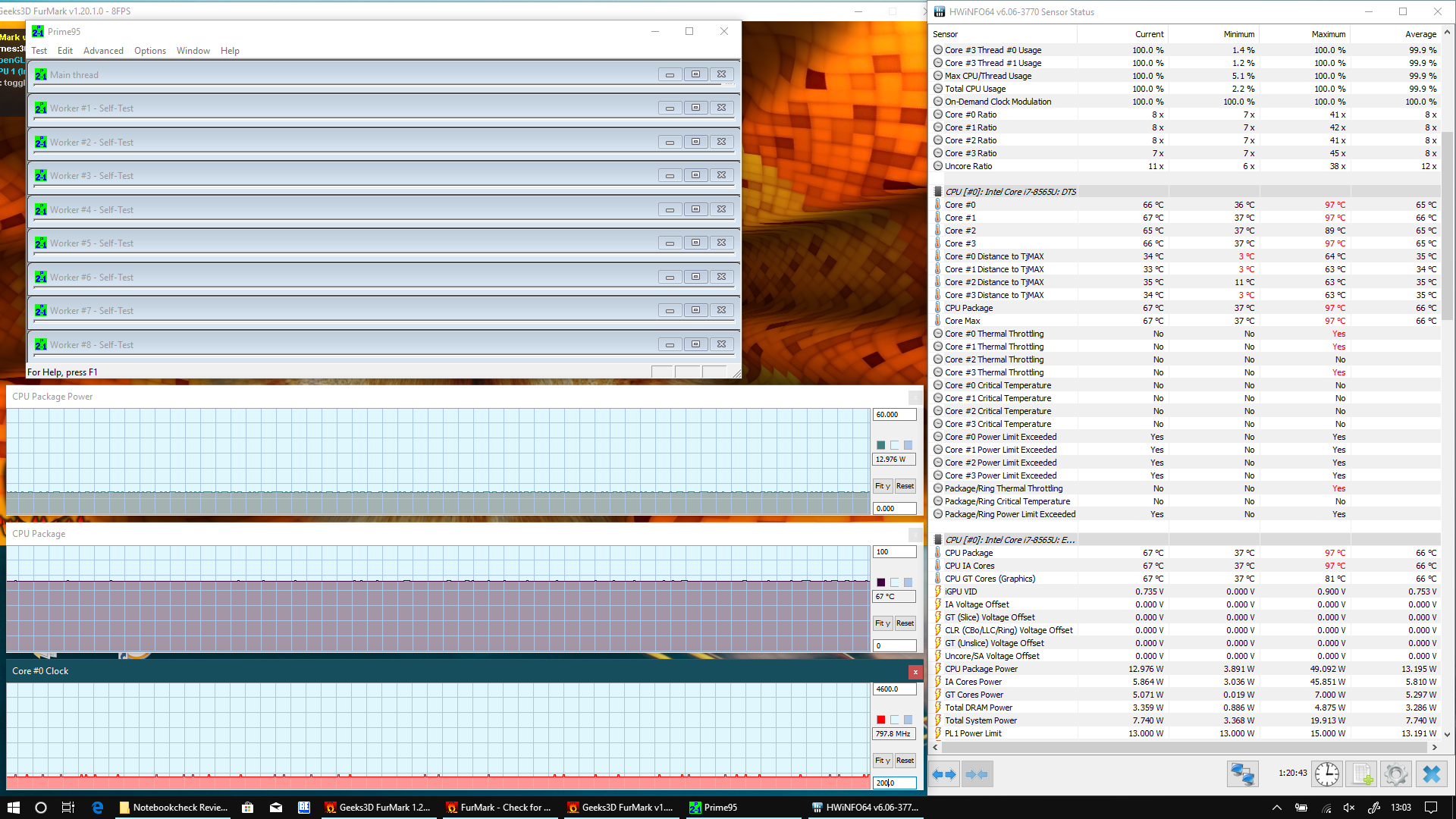Click the blue X close sensors icon
The image size is (1456, 819).
click(x=1432, y=774)
